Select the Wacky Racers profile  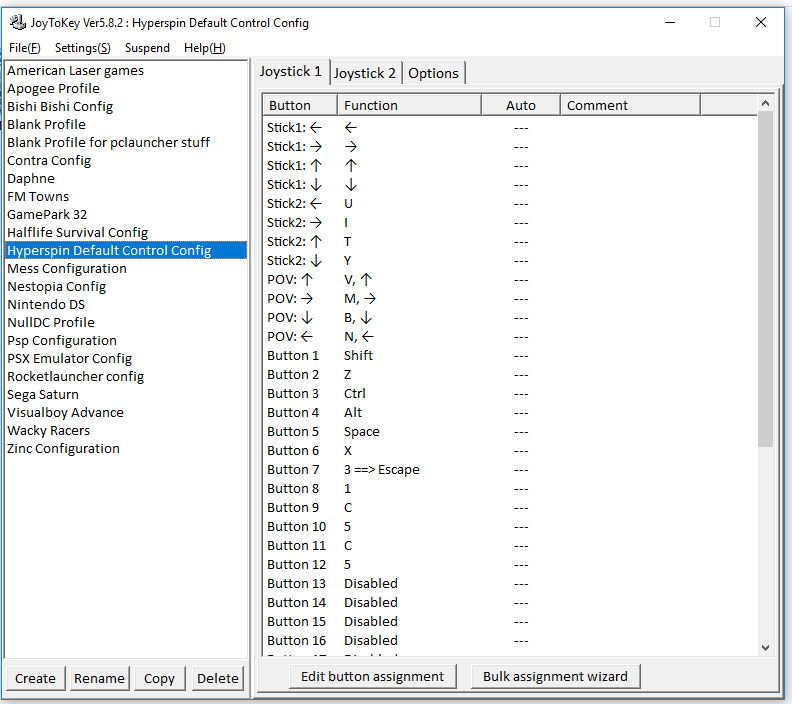point(126,431)
